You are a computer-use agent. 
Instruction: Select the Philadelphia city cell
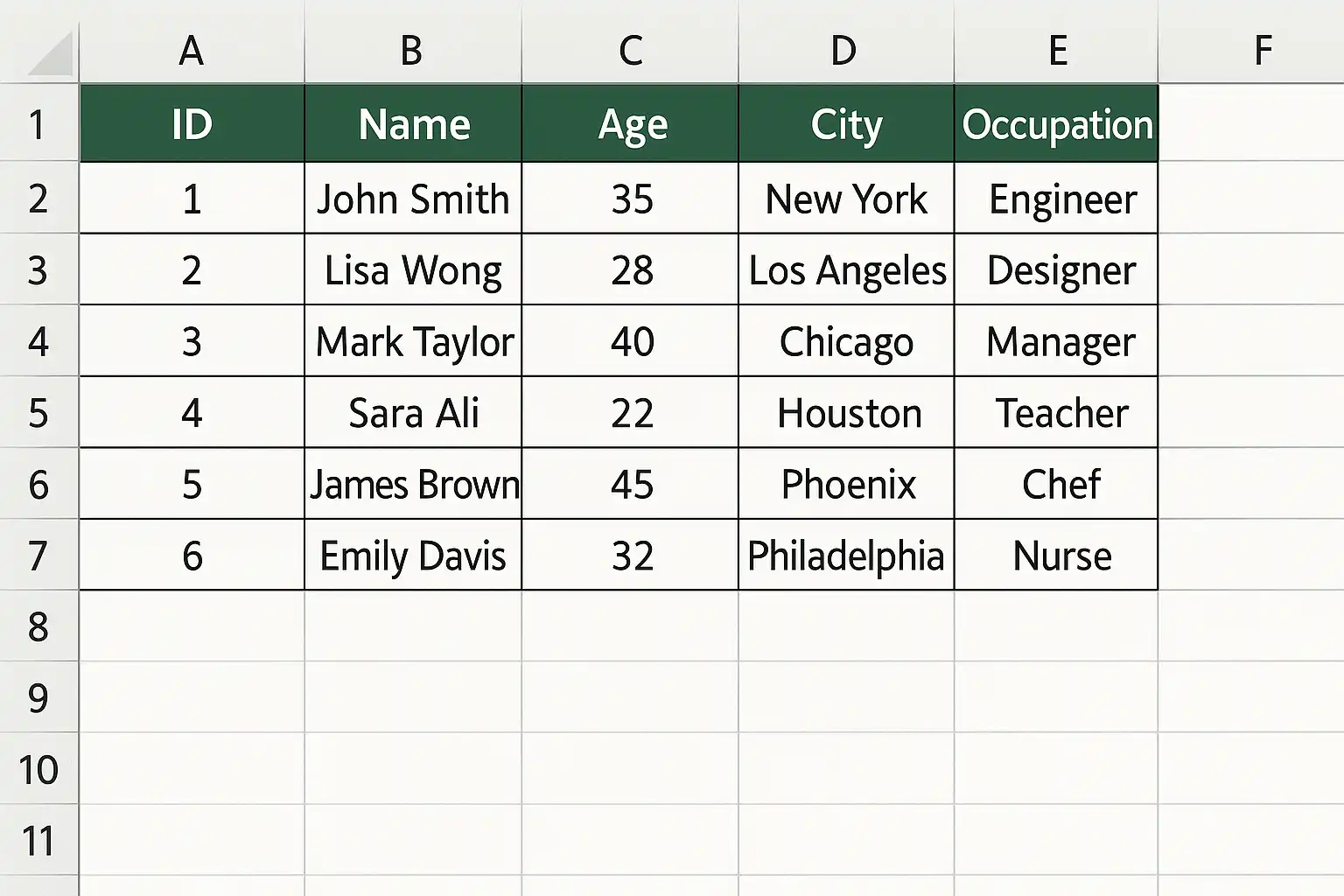pyautogui.click(x=846, y=555)
